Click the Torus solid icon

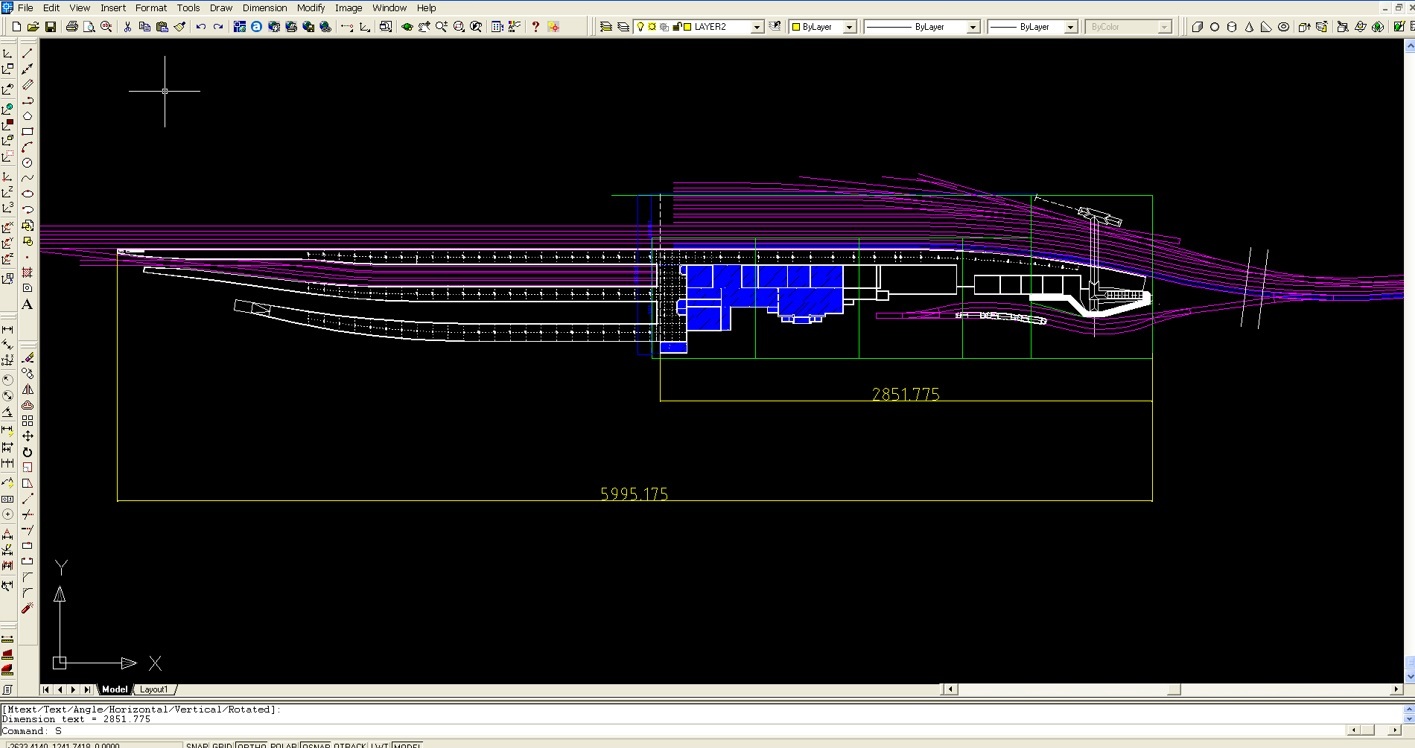1284,27
